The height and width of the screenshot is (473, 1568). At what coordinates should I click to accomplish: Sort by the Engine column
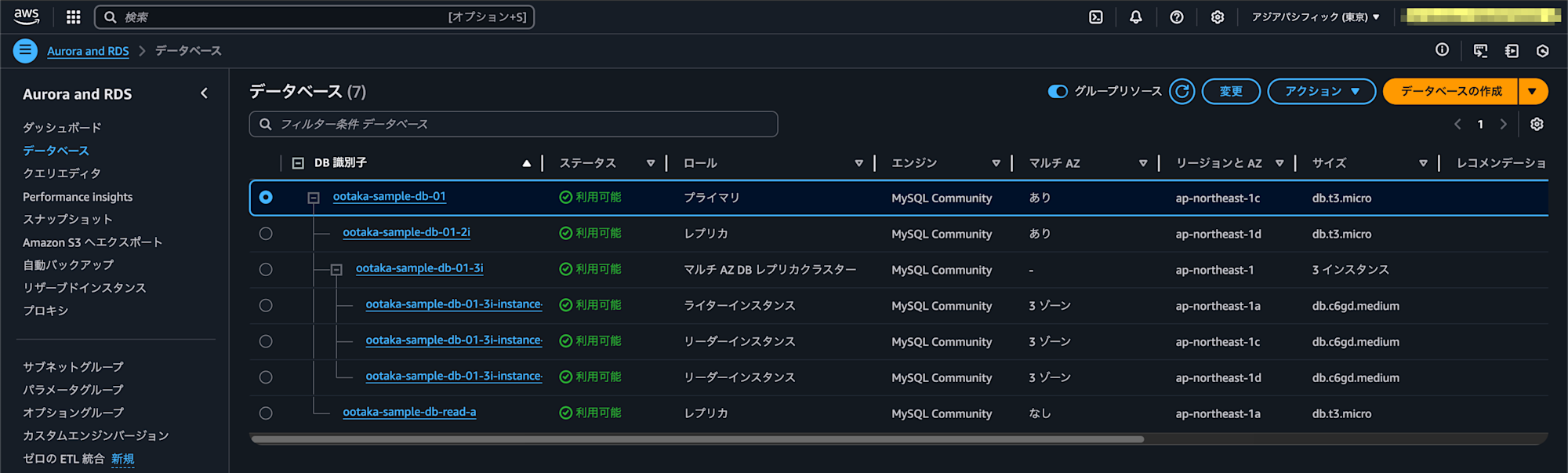coord(996,163)
